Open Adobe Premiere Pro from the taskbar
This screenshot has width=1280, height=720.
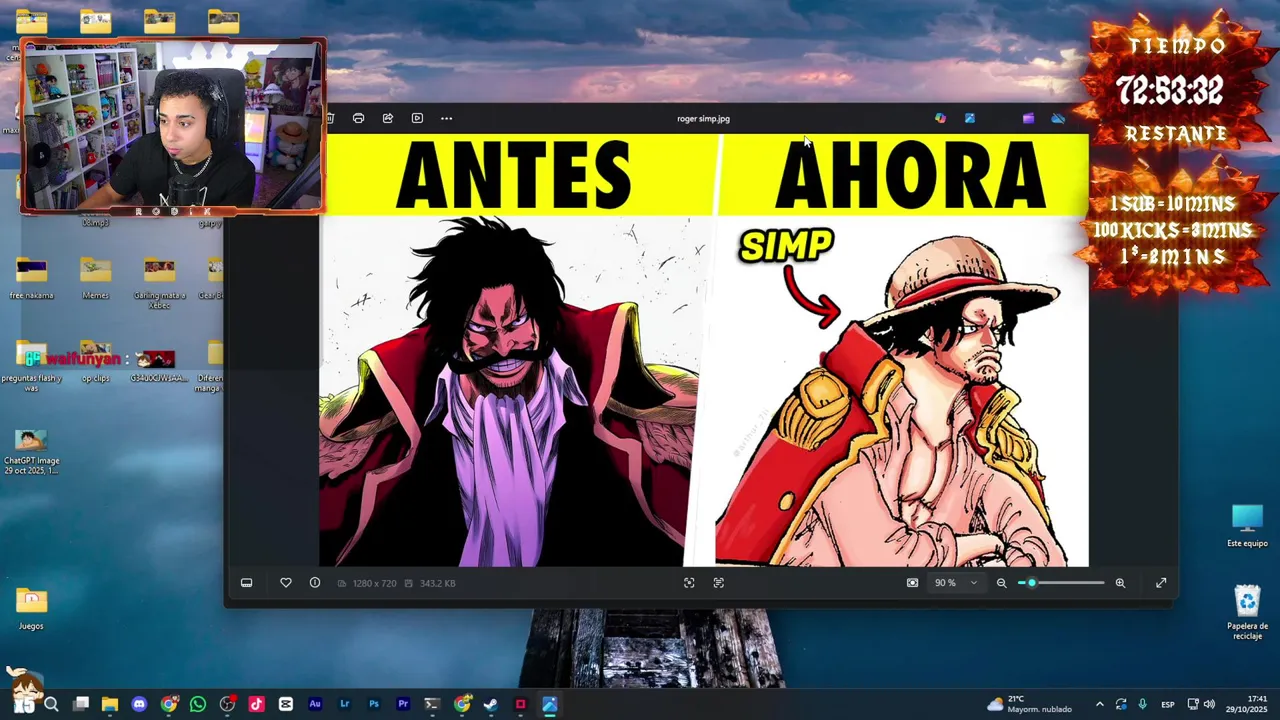403,704
